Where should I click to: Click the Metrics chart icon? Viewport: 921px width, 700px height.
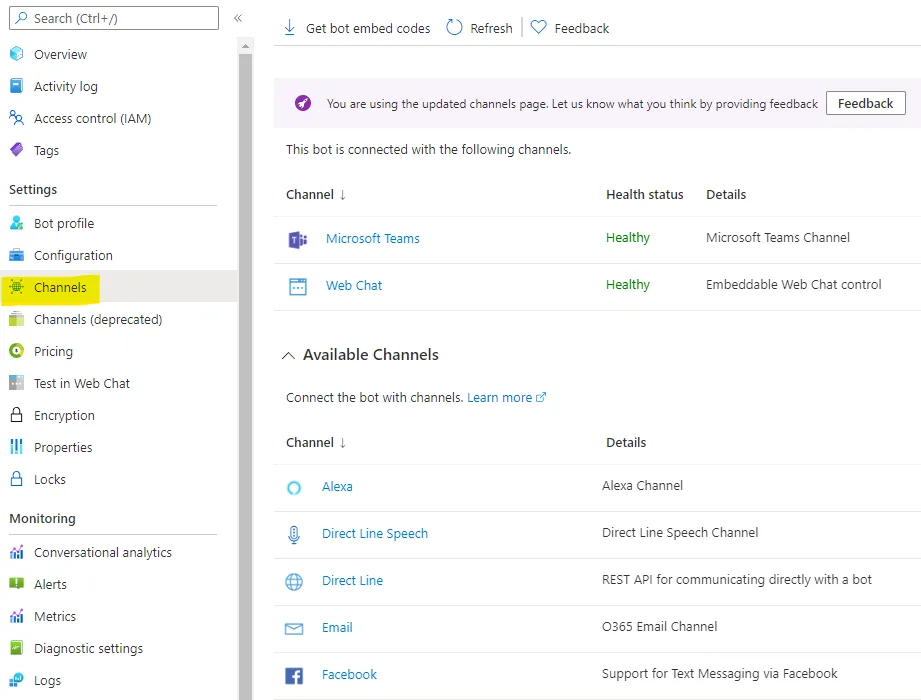[16, 616]
